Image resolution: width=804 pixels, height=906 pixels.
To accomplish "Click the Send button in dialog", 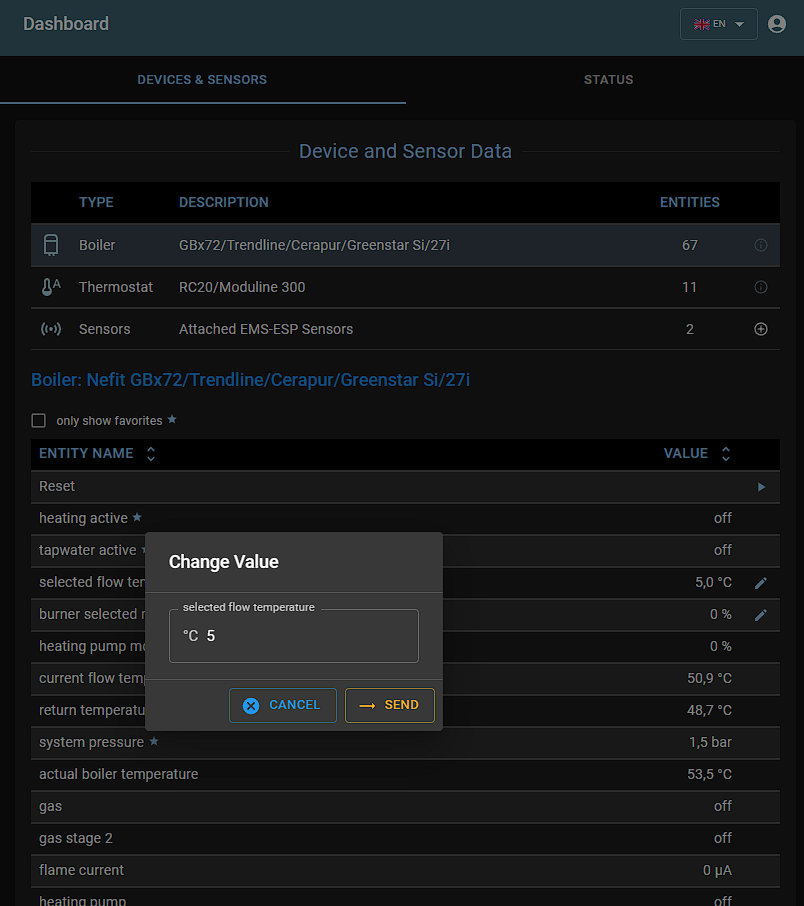I will click(x=390, y=705).
